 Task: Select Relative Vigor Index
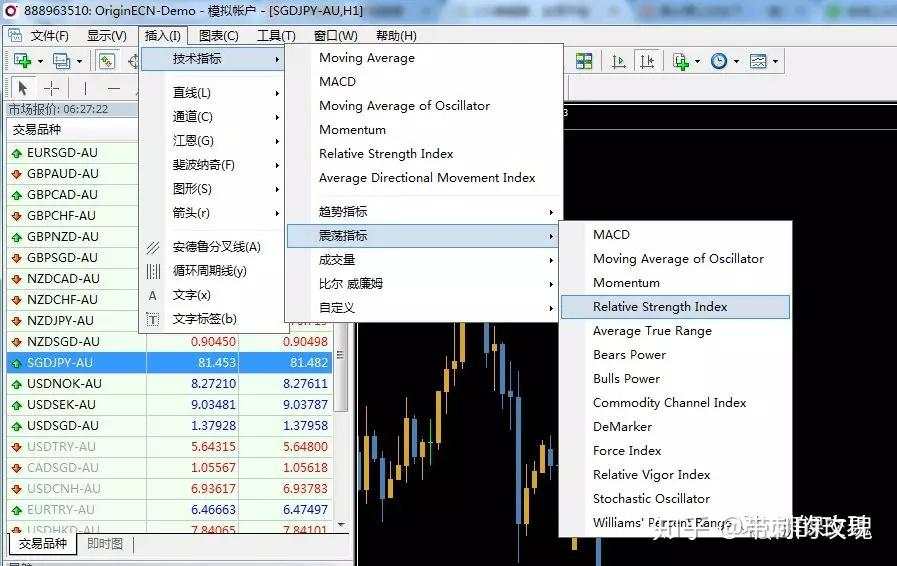click(x=676, y=476)
